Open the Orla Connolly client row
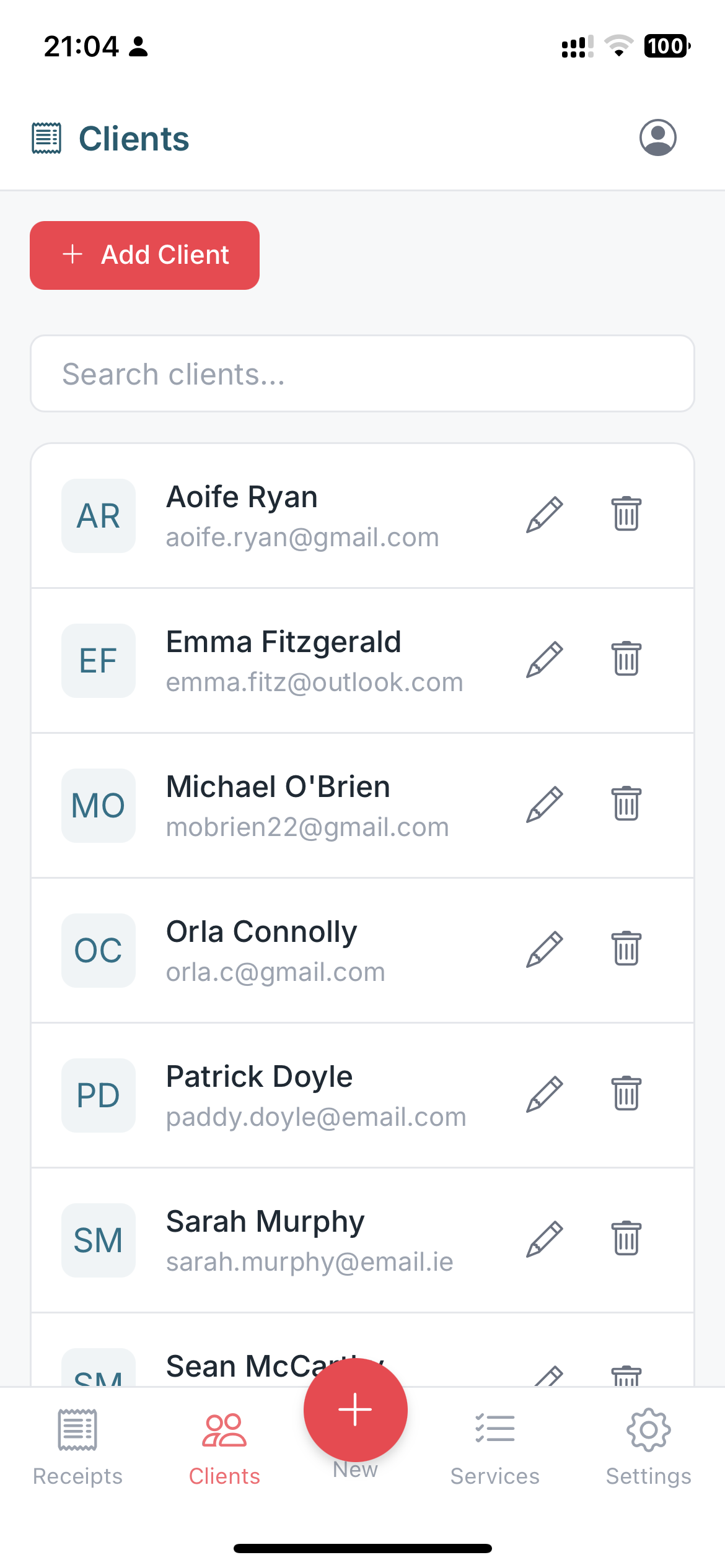Image resolution: width=725 pixels, height=1568 pixels. pos(310,950)
